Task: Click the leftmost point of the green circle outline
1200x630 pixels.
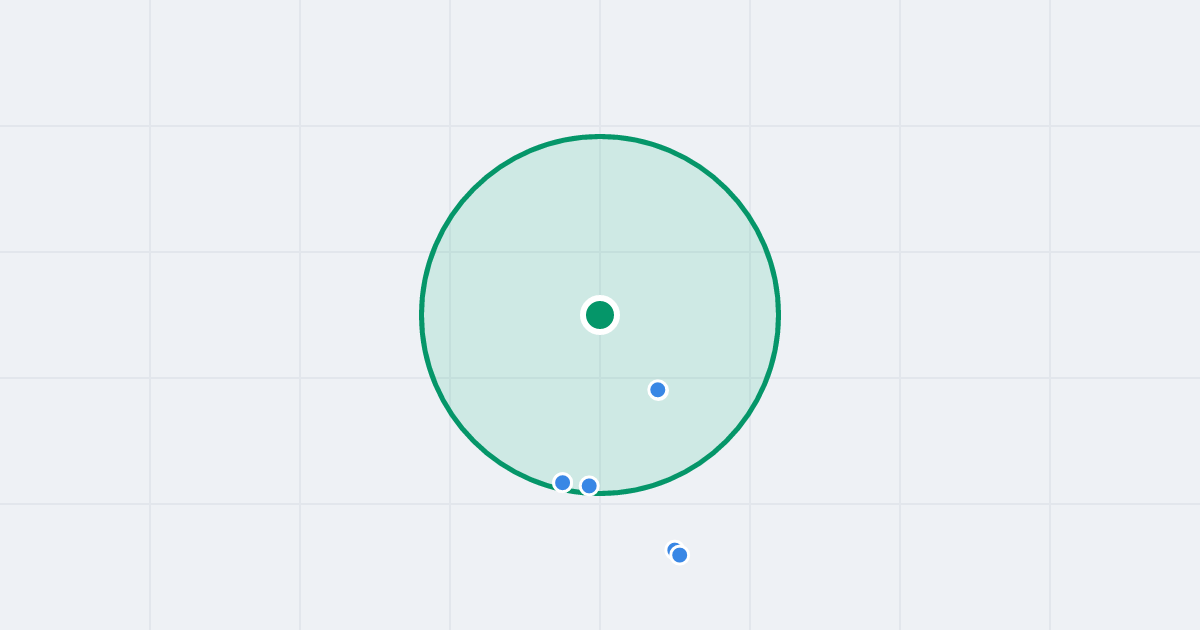Action: coord(422,315)
